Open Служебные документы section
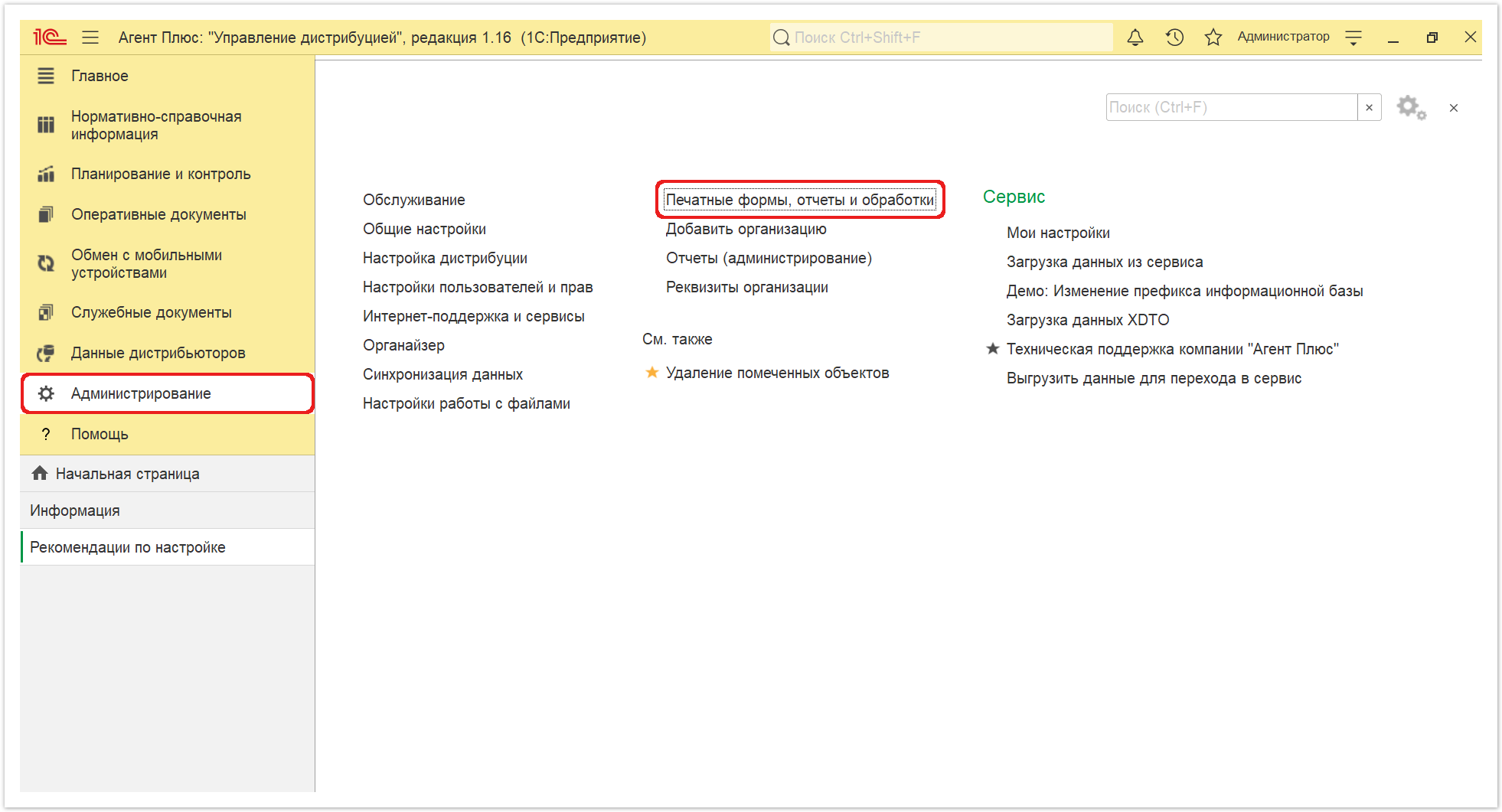 167,312
